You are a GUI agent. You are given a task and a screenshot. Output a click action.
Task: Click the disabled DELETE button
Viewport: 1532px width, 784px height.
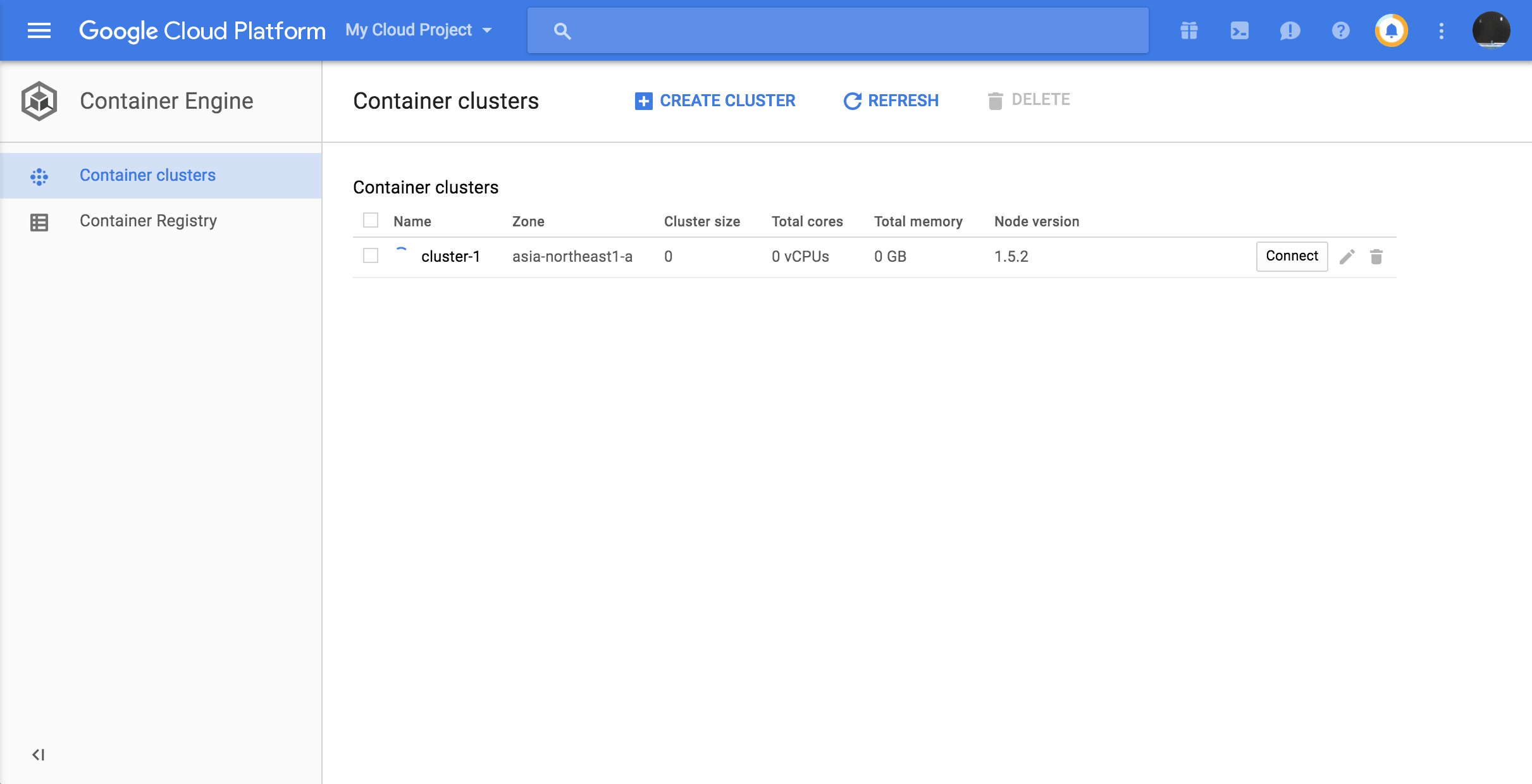click(1029, 100)
